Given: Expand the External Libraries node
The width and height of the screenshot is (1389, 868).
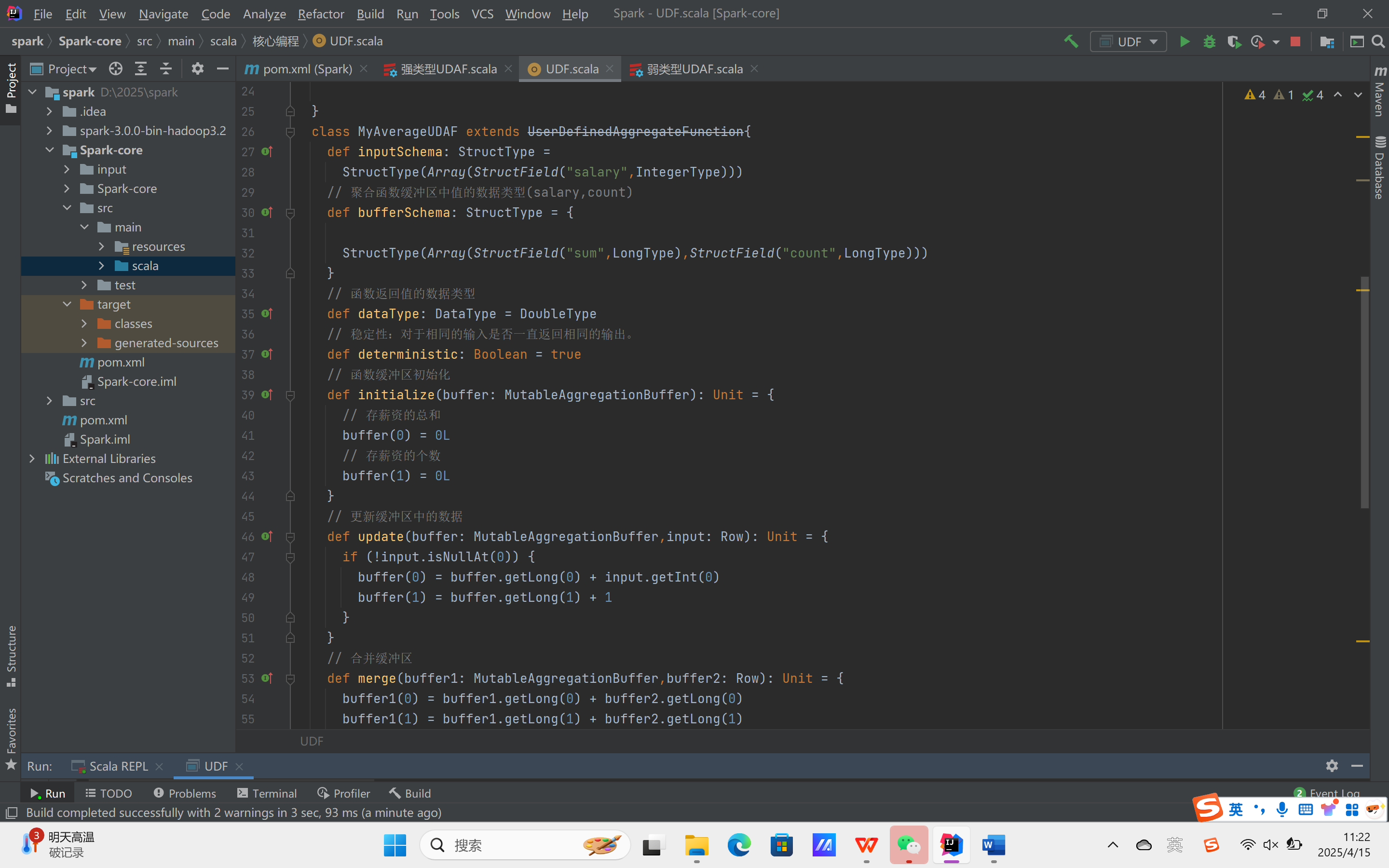Looking at the screenshot, I should click(x=32, y=459).
